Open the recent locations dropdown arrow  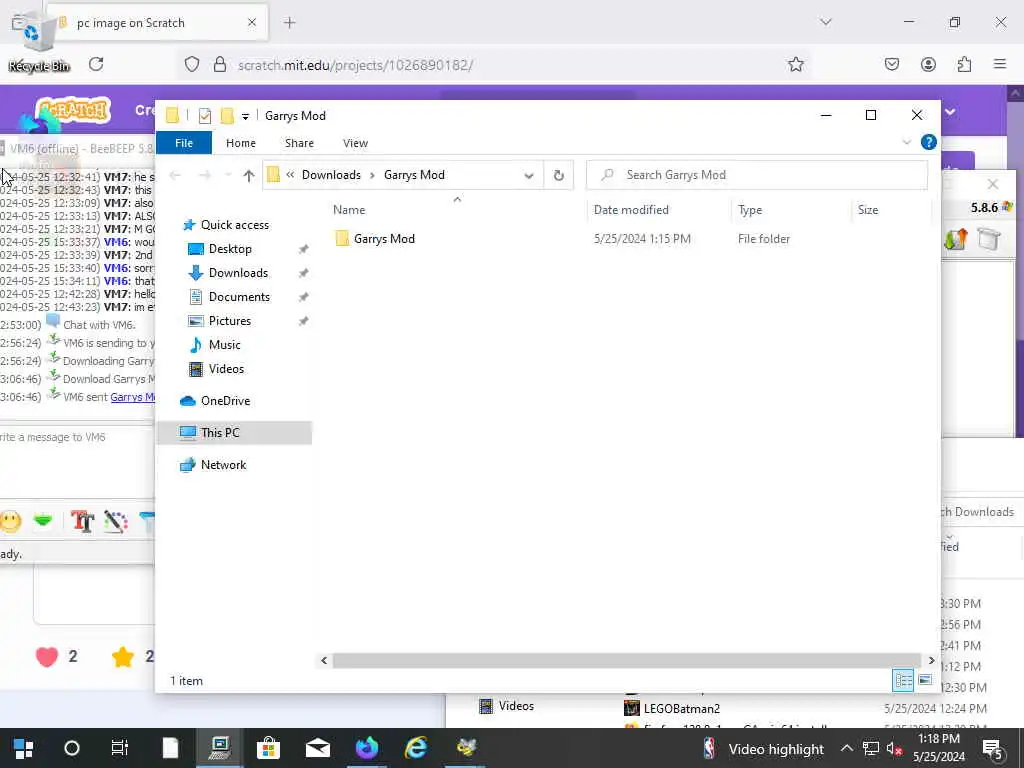(228, 175)
